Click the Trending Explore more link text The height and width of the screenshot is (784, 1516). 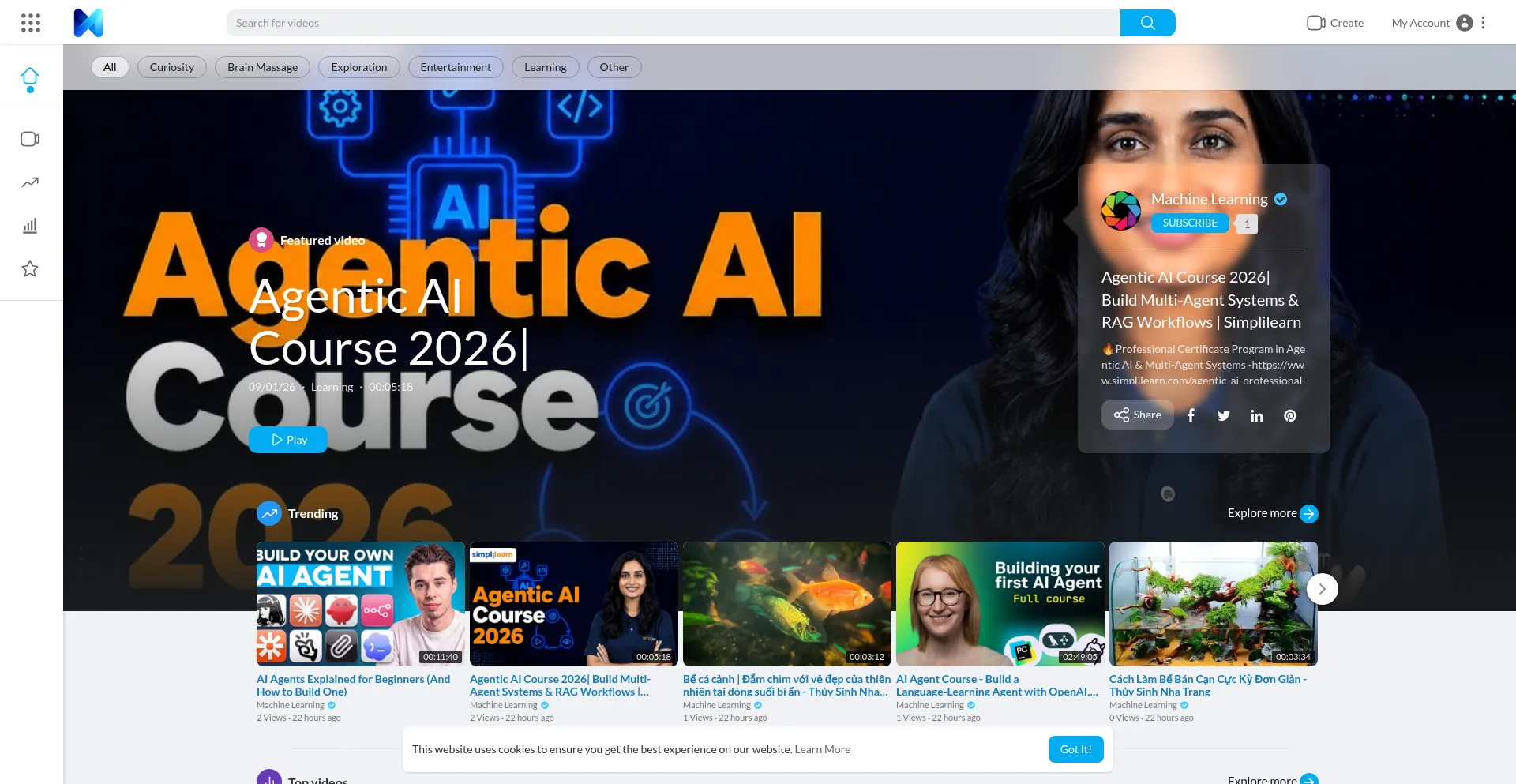pyautogui.click(x=1263, y=513)
